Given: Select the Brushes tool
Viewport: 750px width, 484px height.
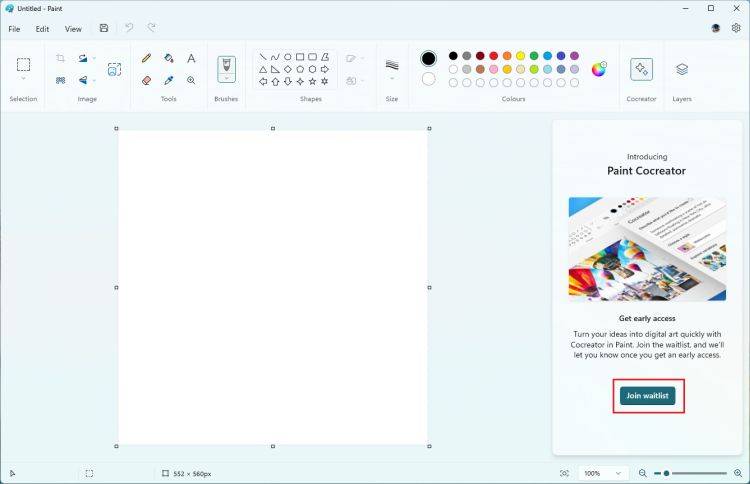Looking at the screenshot, I should pyautogui.click(x=226, y=65).
